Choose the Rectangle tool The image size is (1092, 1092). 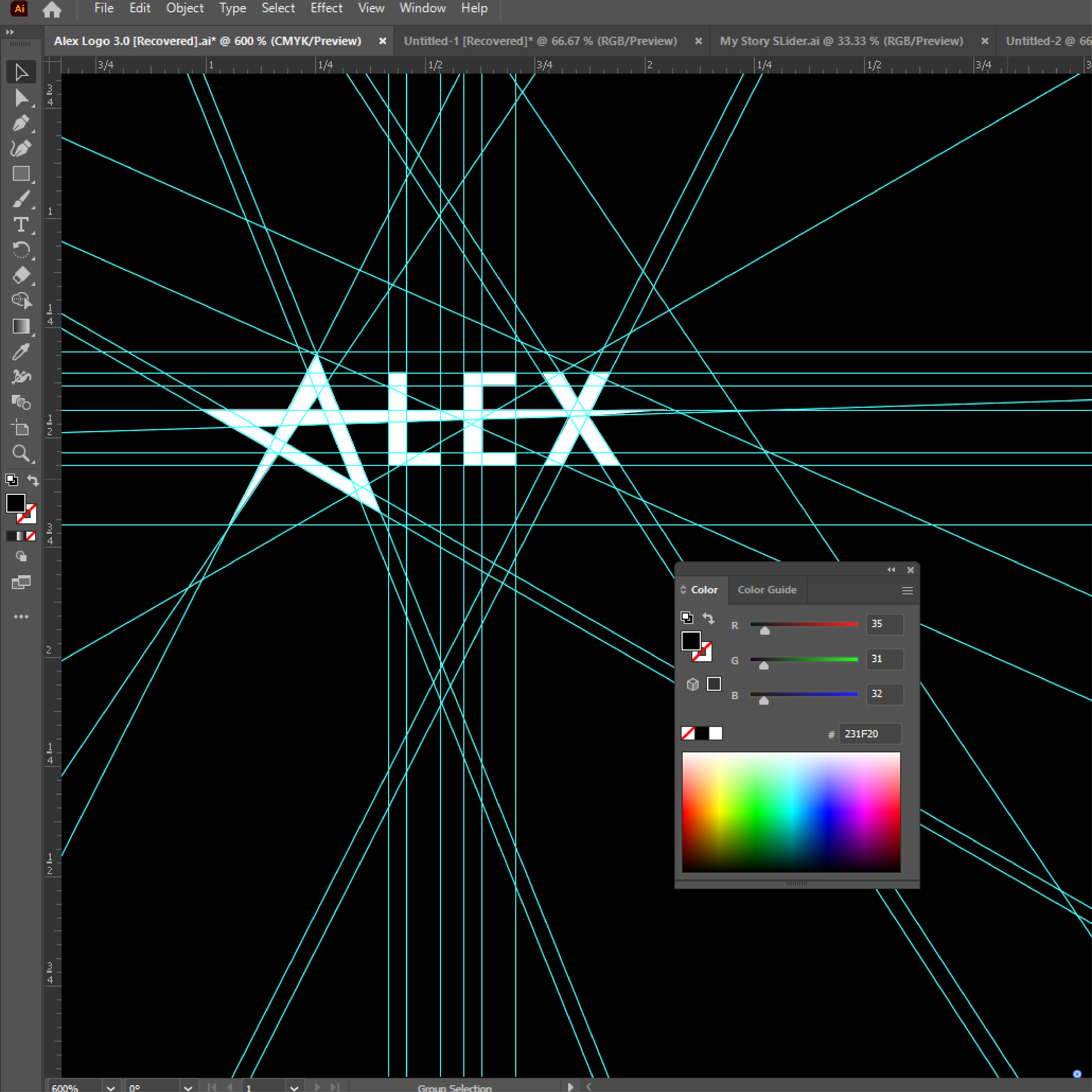(x=21, y=173)
